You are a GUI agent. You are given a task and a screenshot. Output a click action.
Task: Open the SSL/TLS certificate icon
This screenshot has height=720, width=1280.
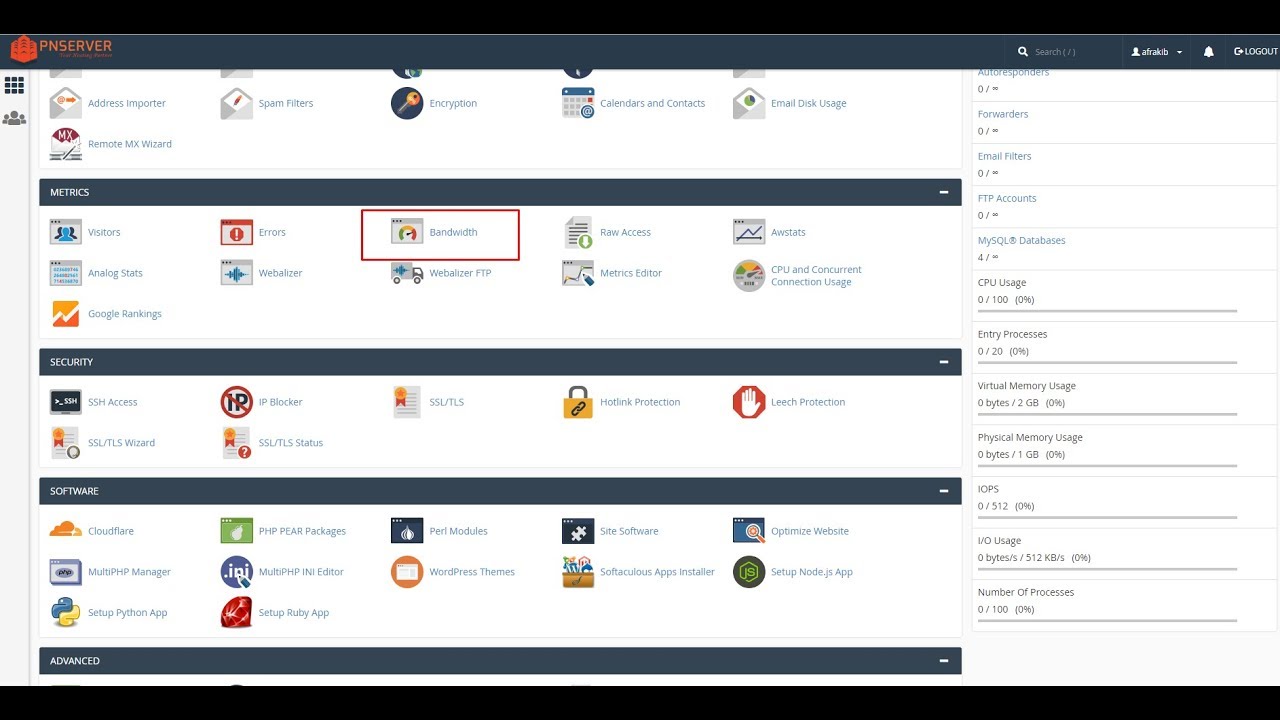click(407, 402)
